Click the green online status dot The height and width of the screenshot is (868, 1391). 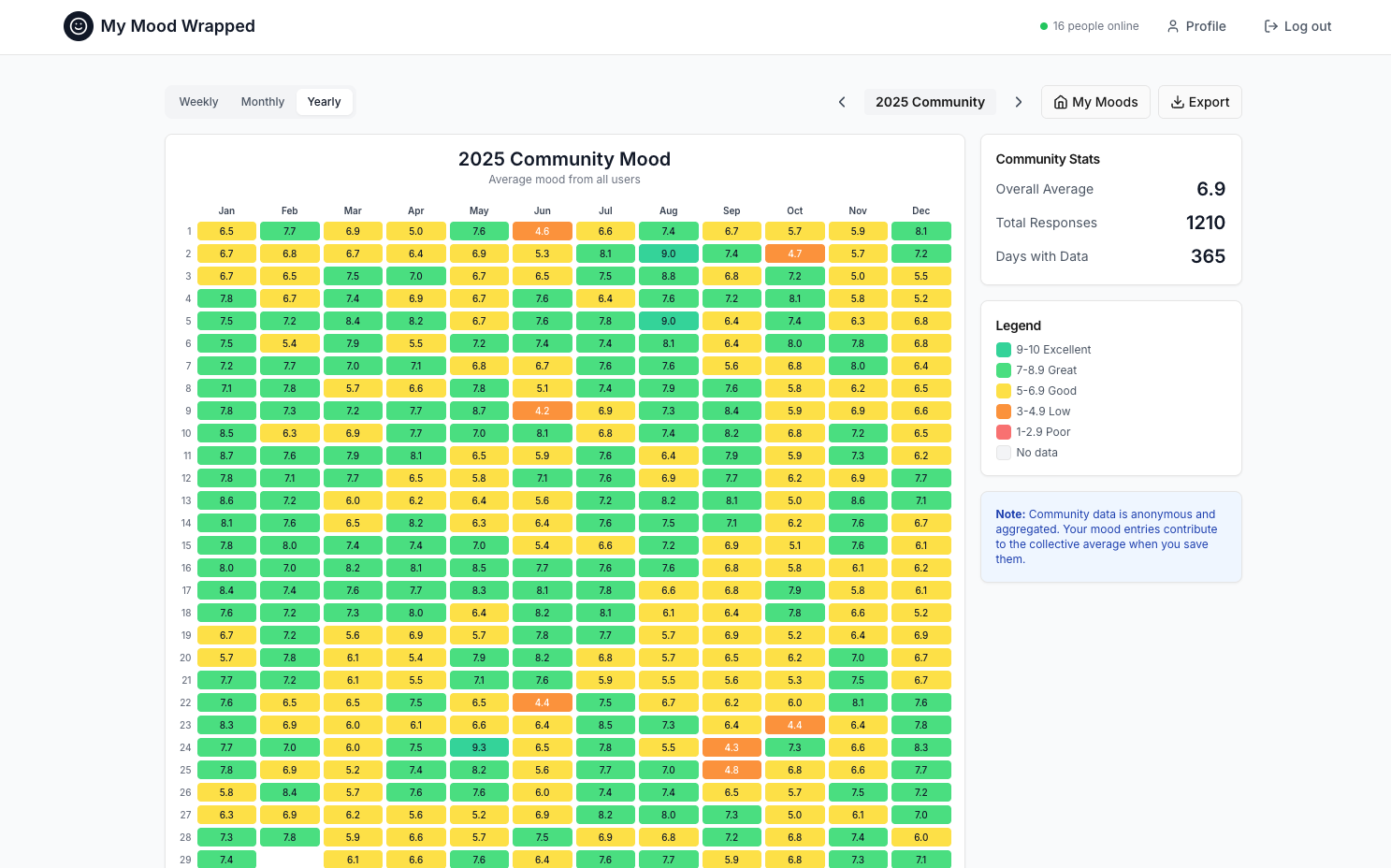tap(1043, 26)
